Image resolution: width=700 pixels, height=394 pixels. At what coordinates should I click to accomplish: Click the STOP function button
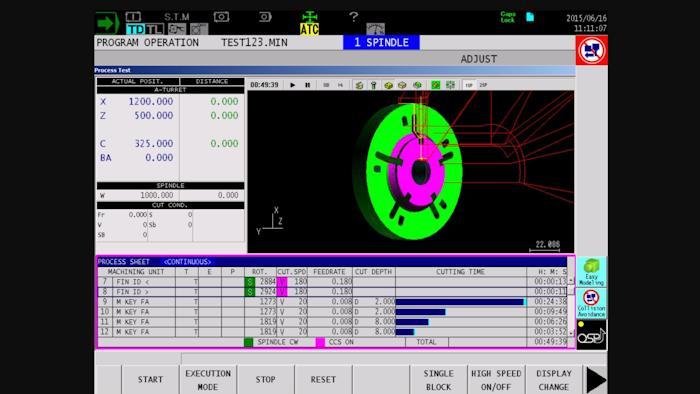(x=266, y=379)
